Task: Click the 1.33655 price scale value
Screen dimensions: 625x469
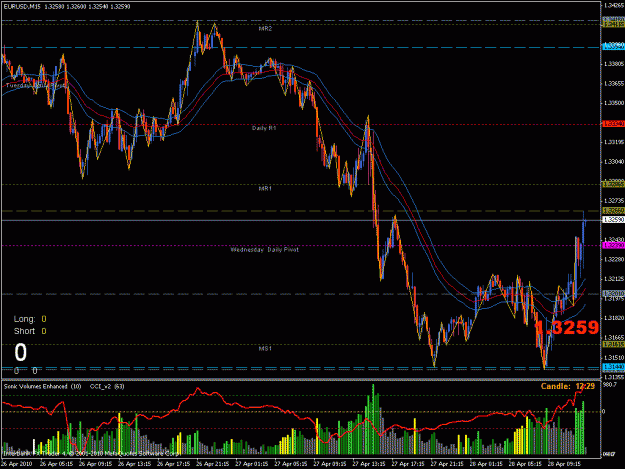Action: 614,84
